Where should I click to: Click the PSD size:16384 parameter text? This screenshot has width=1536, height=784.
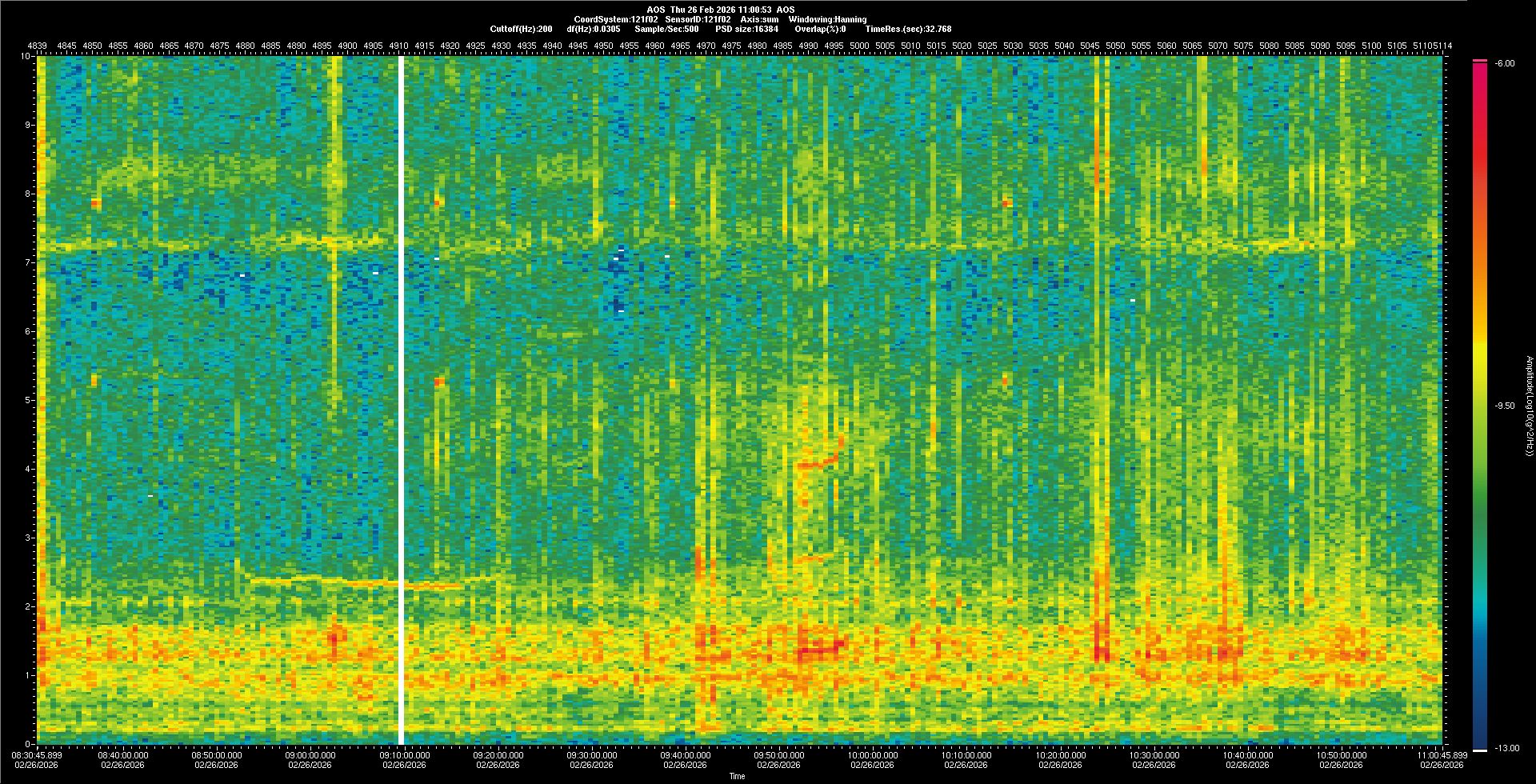tap(746, 29)
